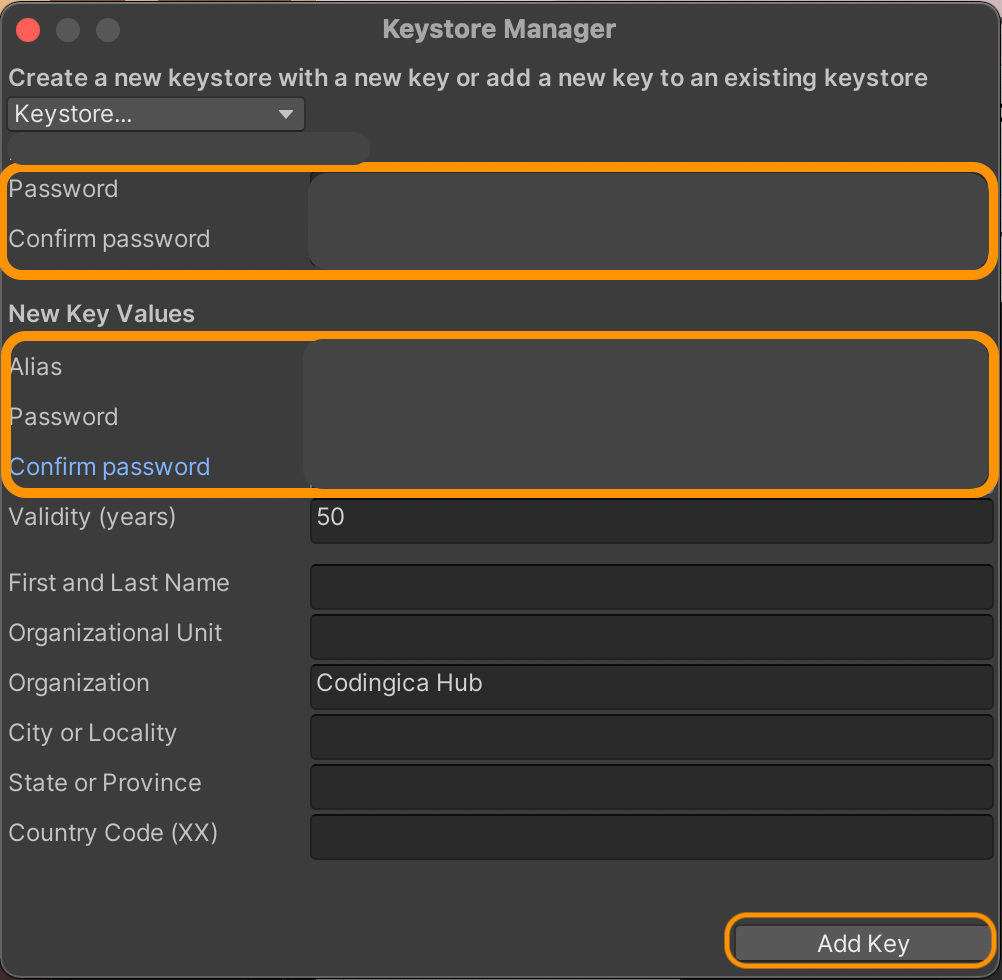The image size is (1002, 980).
Task: Click the Keystore Manager title text
Action: [x=499, y=29]
